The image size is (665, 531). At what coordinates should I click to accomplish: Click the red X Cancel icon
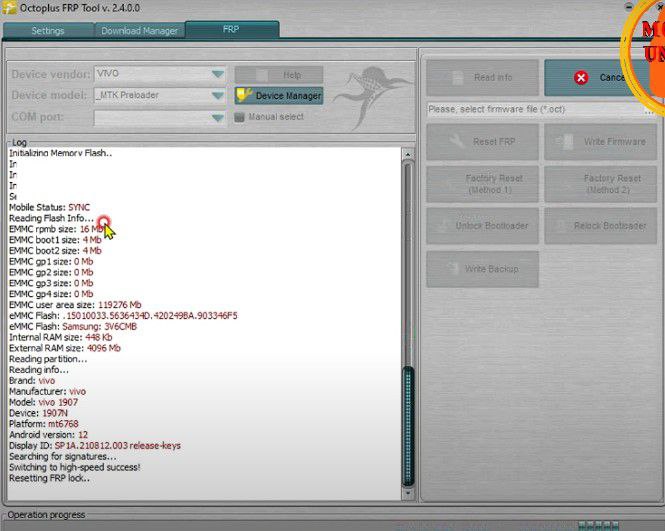coord(581,78)
